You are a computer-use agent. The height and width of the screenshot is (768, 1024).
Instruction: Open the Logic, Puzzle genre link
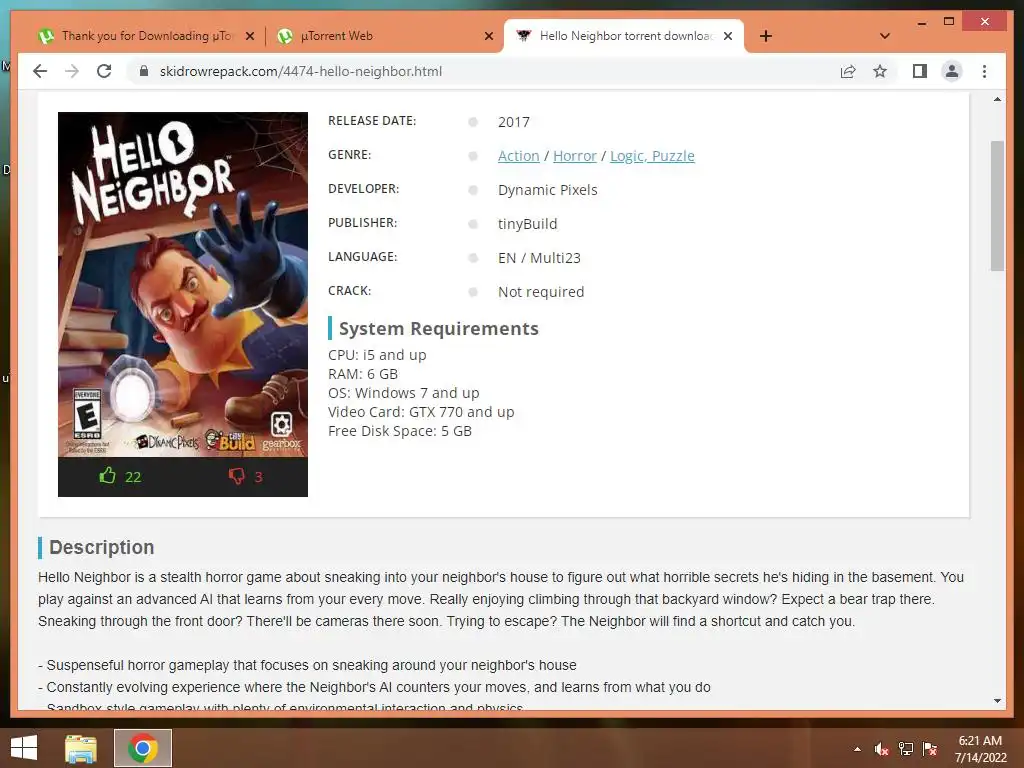(652, 156)
